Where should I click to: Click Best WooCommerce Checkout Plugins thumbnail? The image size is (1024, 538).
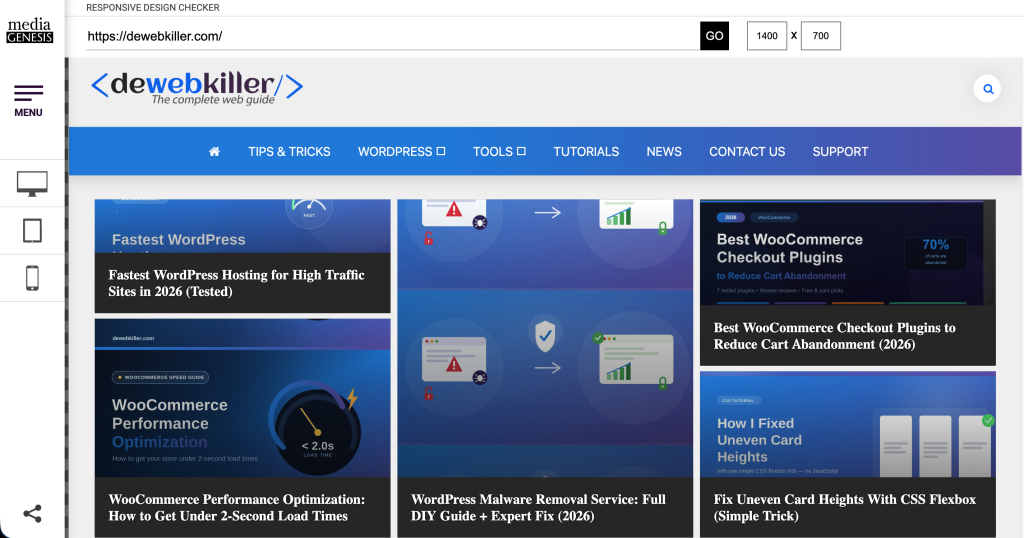(x=848, y=253)
